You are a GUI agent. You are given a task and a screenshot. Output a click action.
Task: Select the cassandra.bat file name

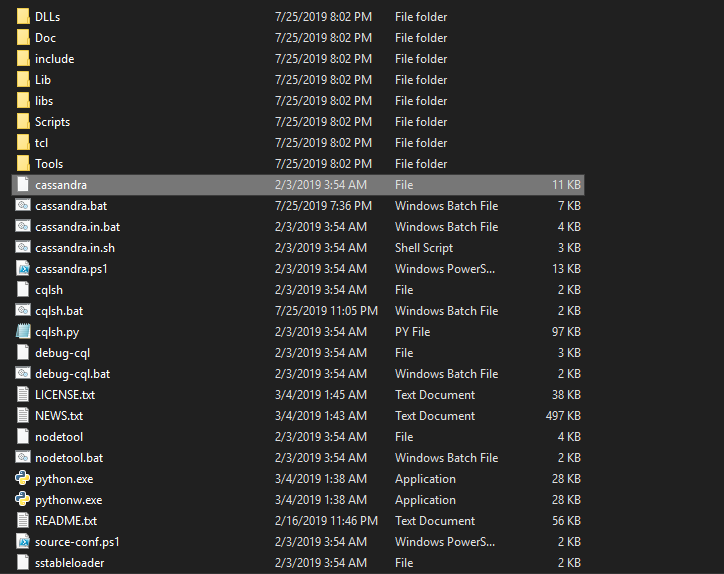click(71, 205)
